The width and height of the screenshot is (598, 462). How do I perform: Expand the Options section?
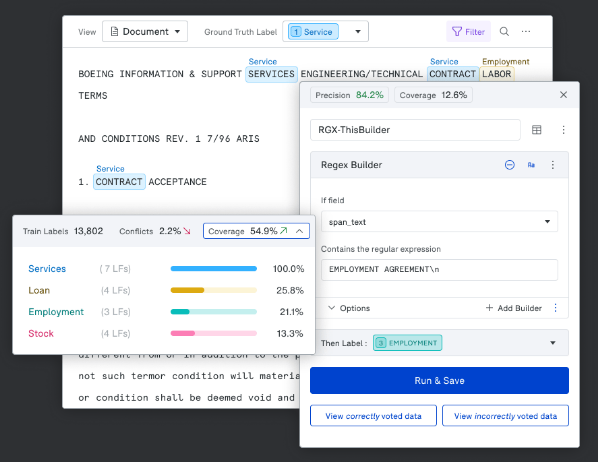pos(349,308)
